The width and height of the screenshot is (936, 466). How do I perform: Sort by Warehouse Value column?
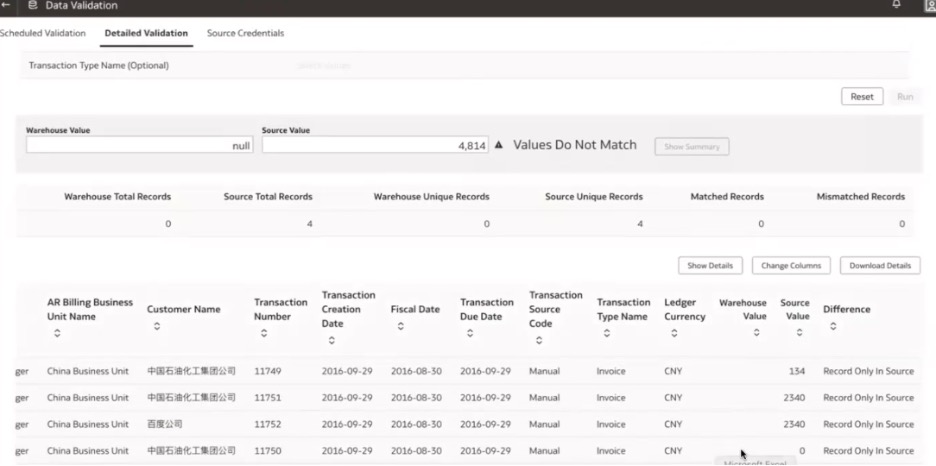click(756, 333)
